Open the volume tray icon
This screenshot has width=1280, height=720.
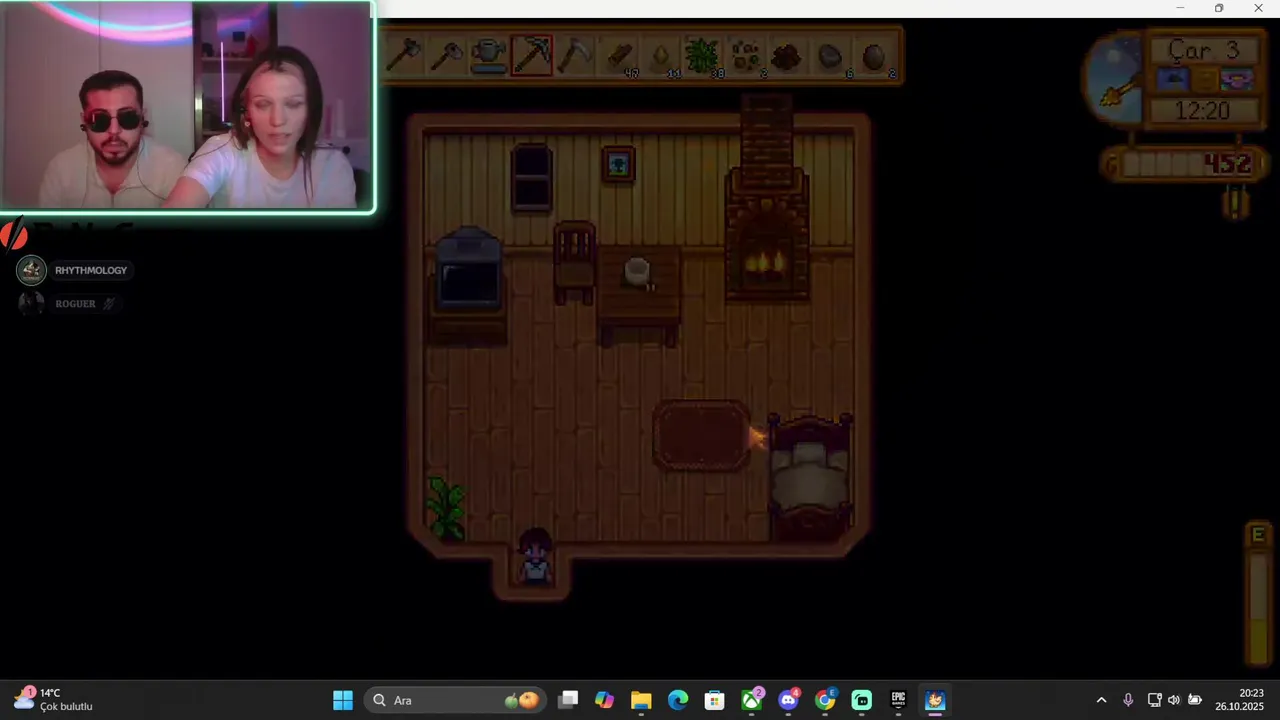[1174, 700]
